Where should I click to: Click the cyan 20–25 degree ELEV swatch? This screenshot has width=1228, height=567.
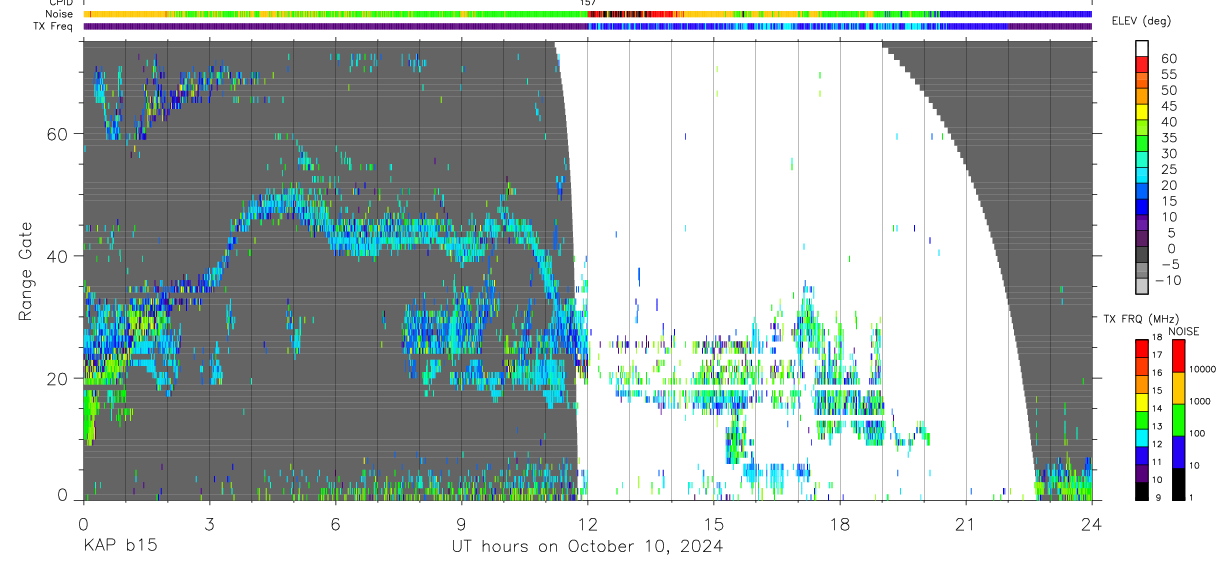[x=1142, y=176]
